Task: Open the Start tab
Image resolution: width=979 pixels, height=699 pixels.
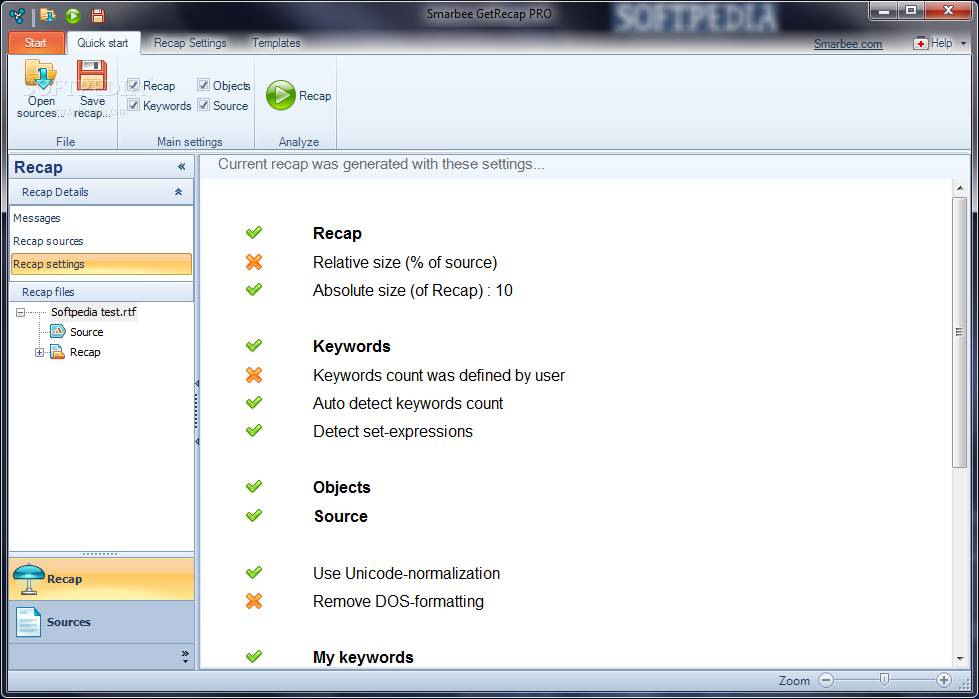Action: (36, 43)
